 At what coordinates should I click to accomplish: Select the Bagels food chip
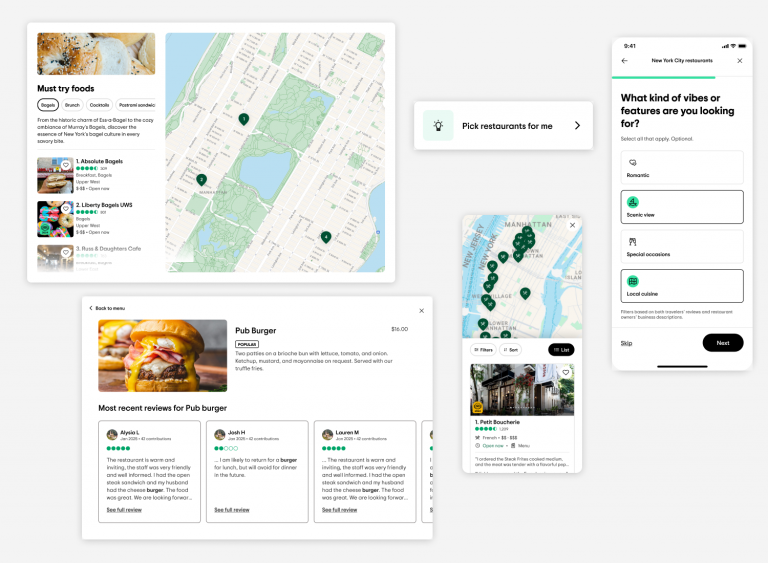point(48,105)
